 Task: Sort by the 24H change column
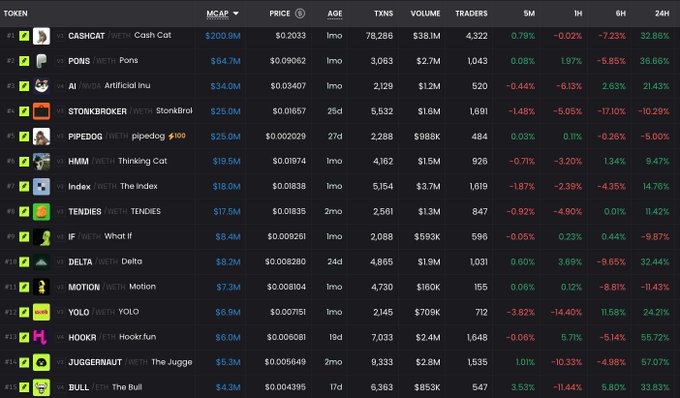[x=662, y=13]
